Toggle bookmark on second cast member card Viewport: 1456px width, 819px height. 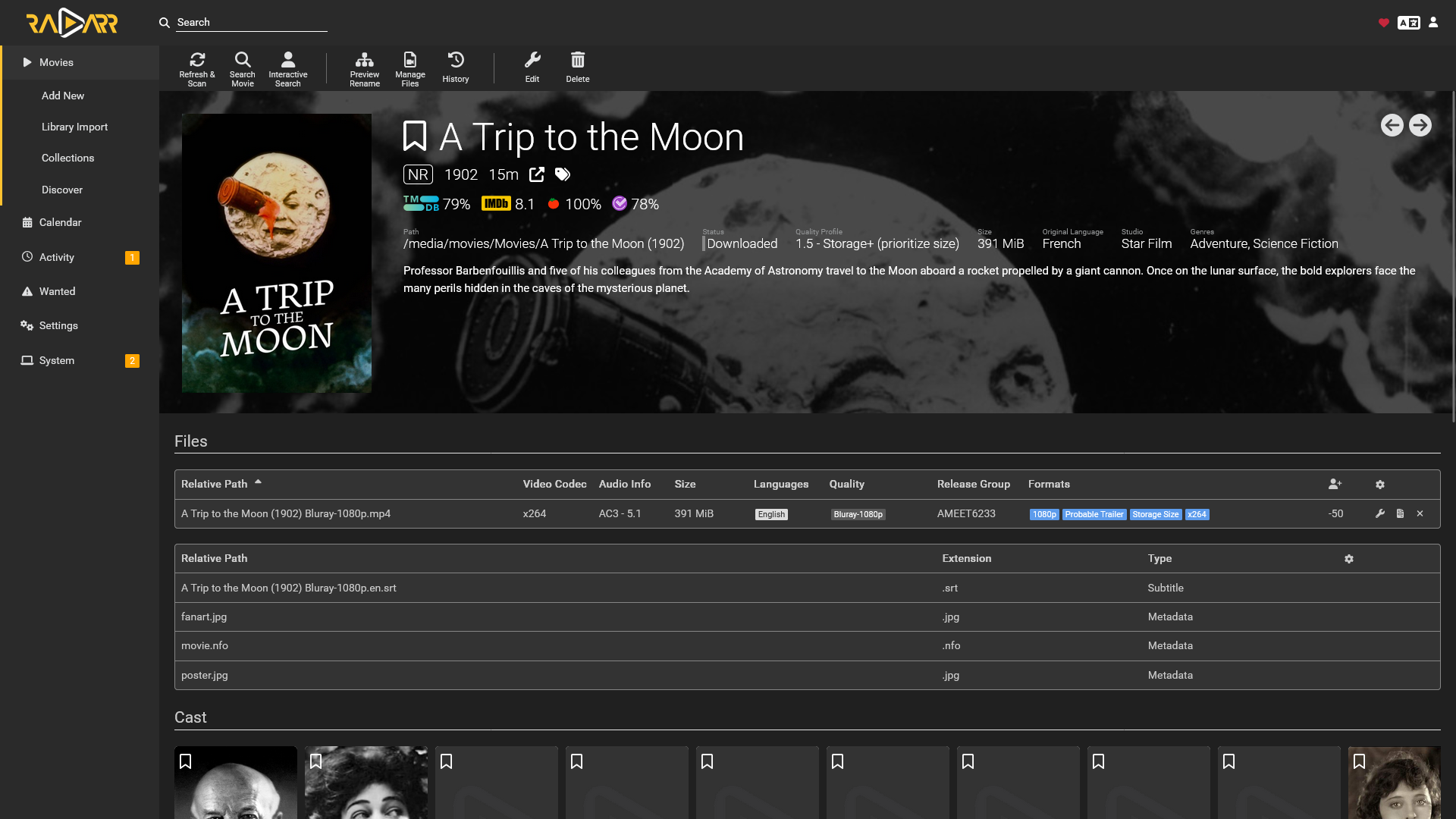316,761
